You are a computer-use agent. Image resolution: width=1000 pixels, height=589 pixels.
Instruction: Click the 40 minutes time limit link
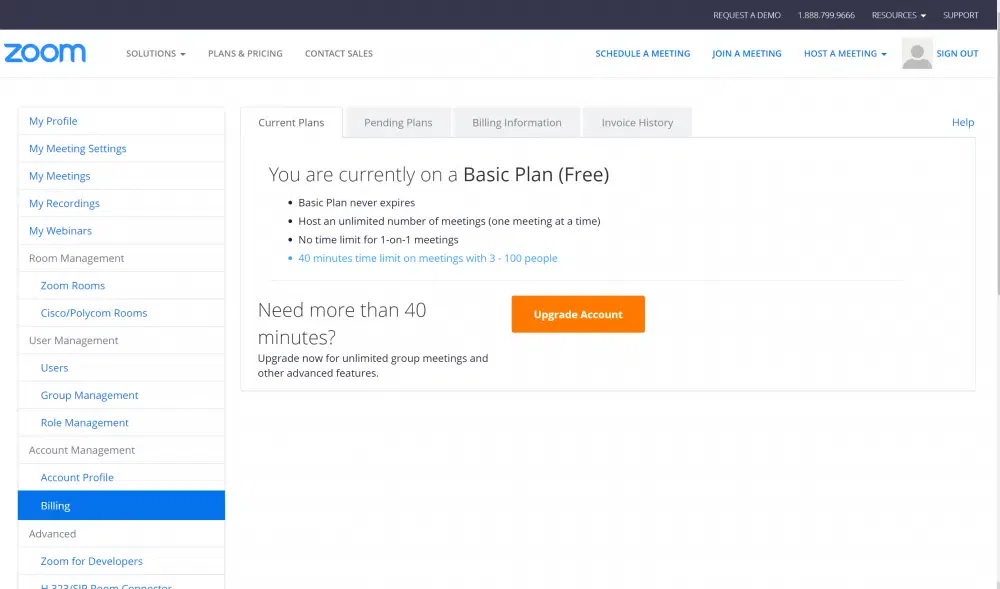coord(427,258)
